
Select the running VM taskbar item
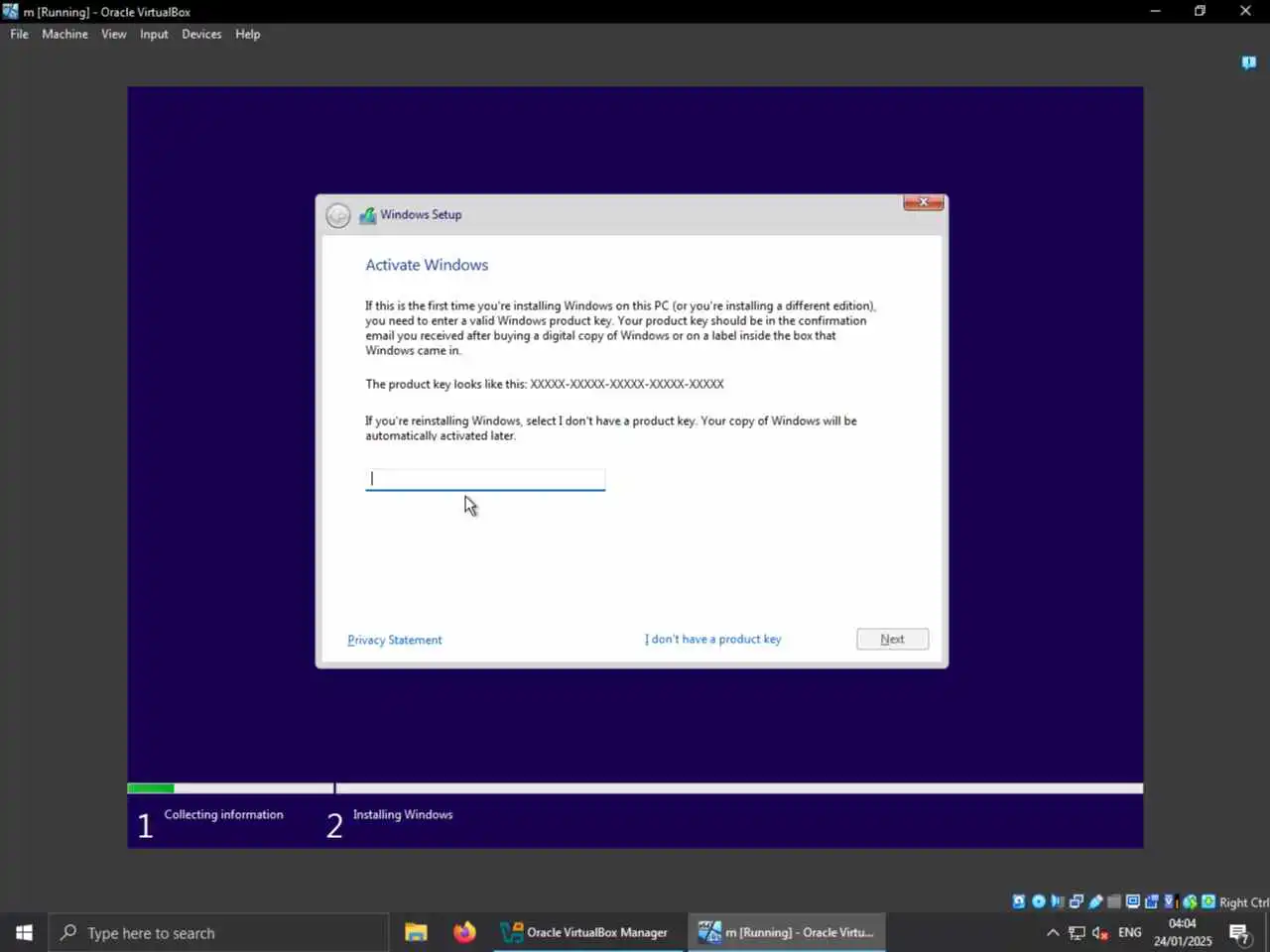click(786, 932)
